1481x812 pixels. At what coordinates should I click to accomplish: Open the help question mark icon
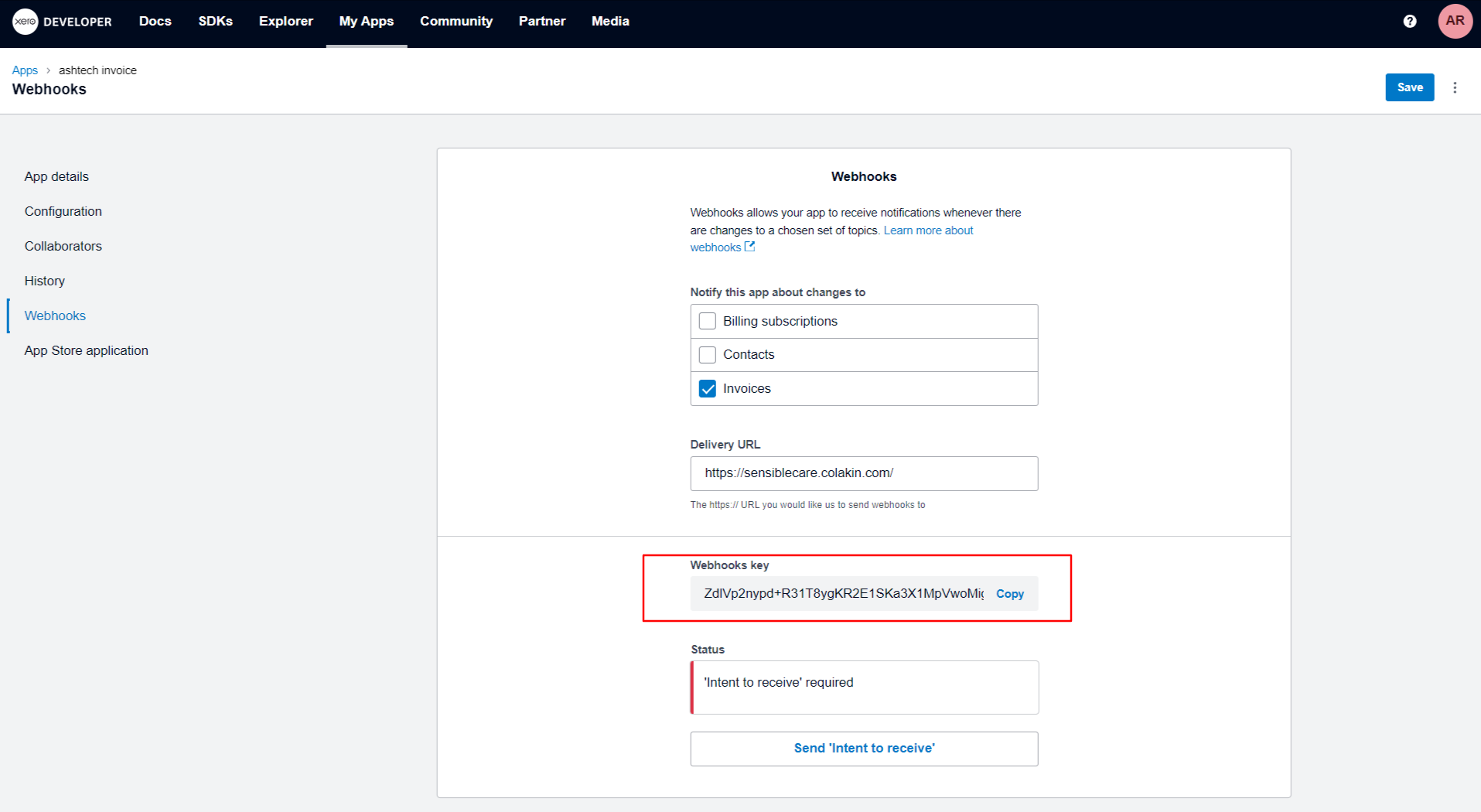(x=1409, y=22)
